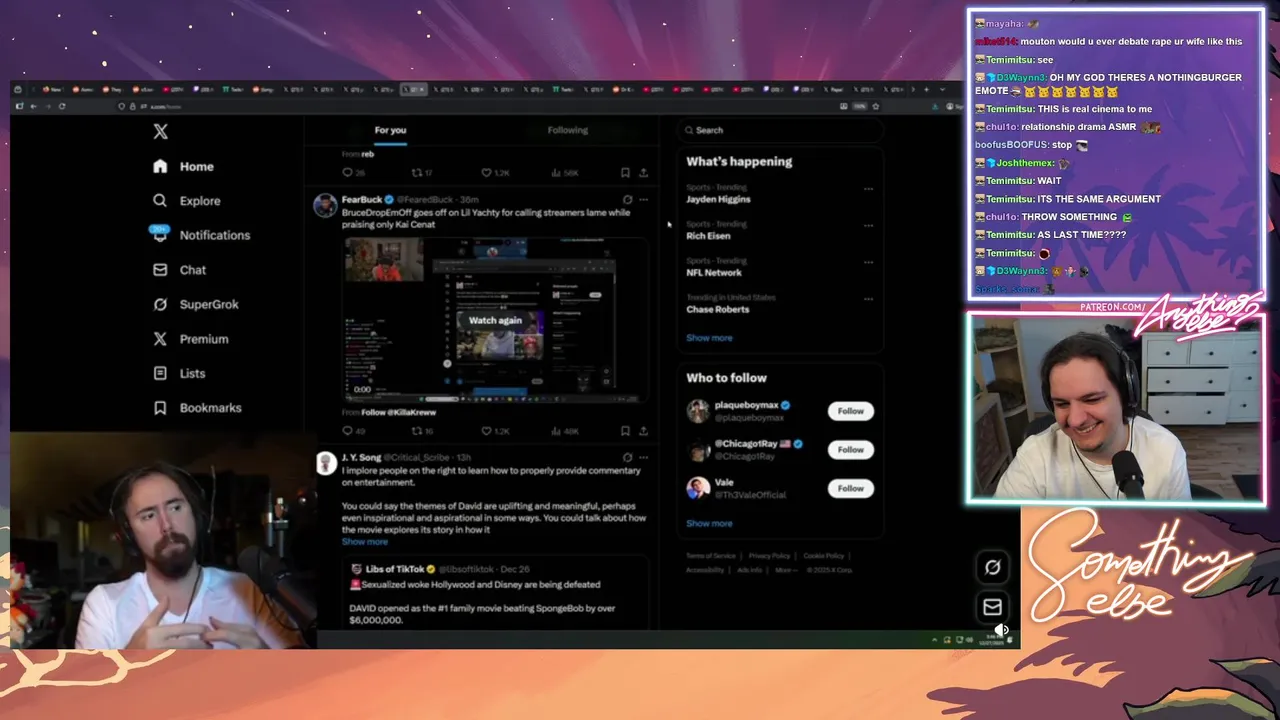Bookmark the FearBuck post

625,431
